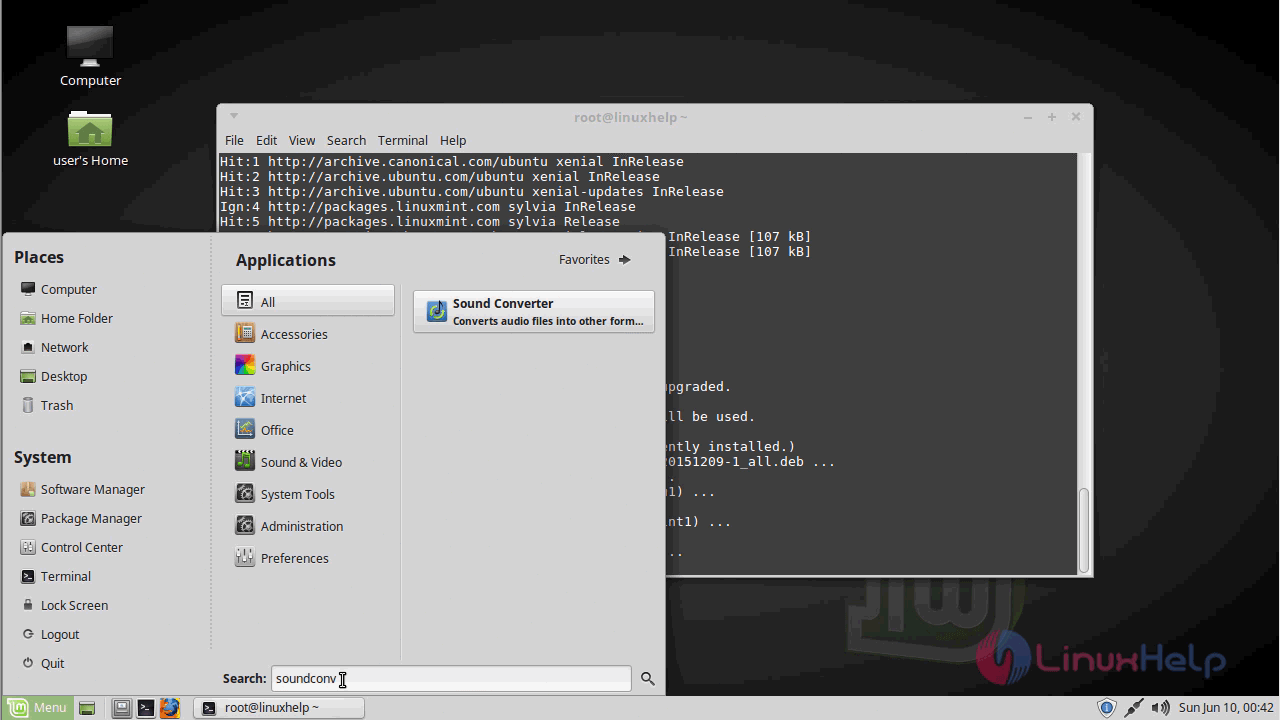Click the Menu button on the panel
The image size is (1280, 720).
37,707
